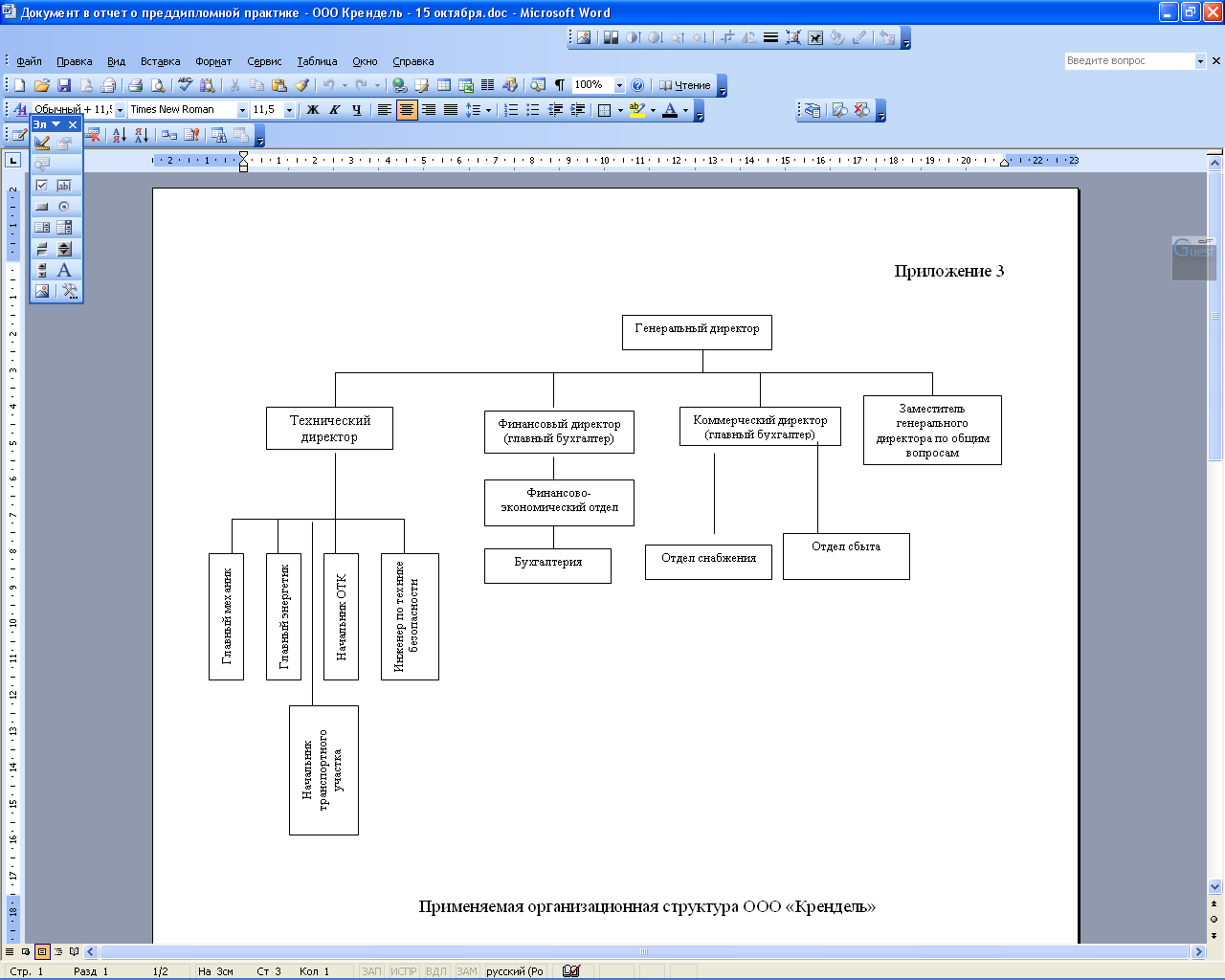Expand the Times New Roman font dropdown
Viewport: 1225px width, 980px height.
(242, 110)
